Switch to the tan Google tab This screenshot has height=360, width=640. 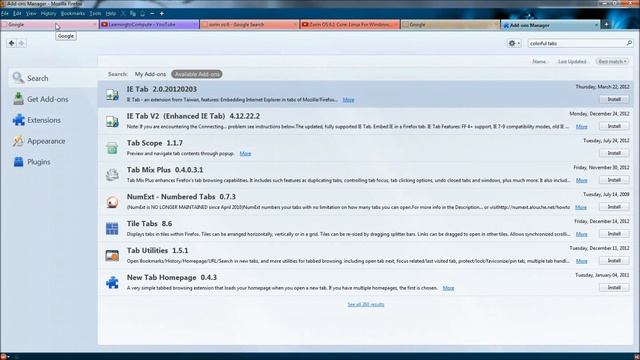coord(450,24)
